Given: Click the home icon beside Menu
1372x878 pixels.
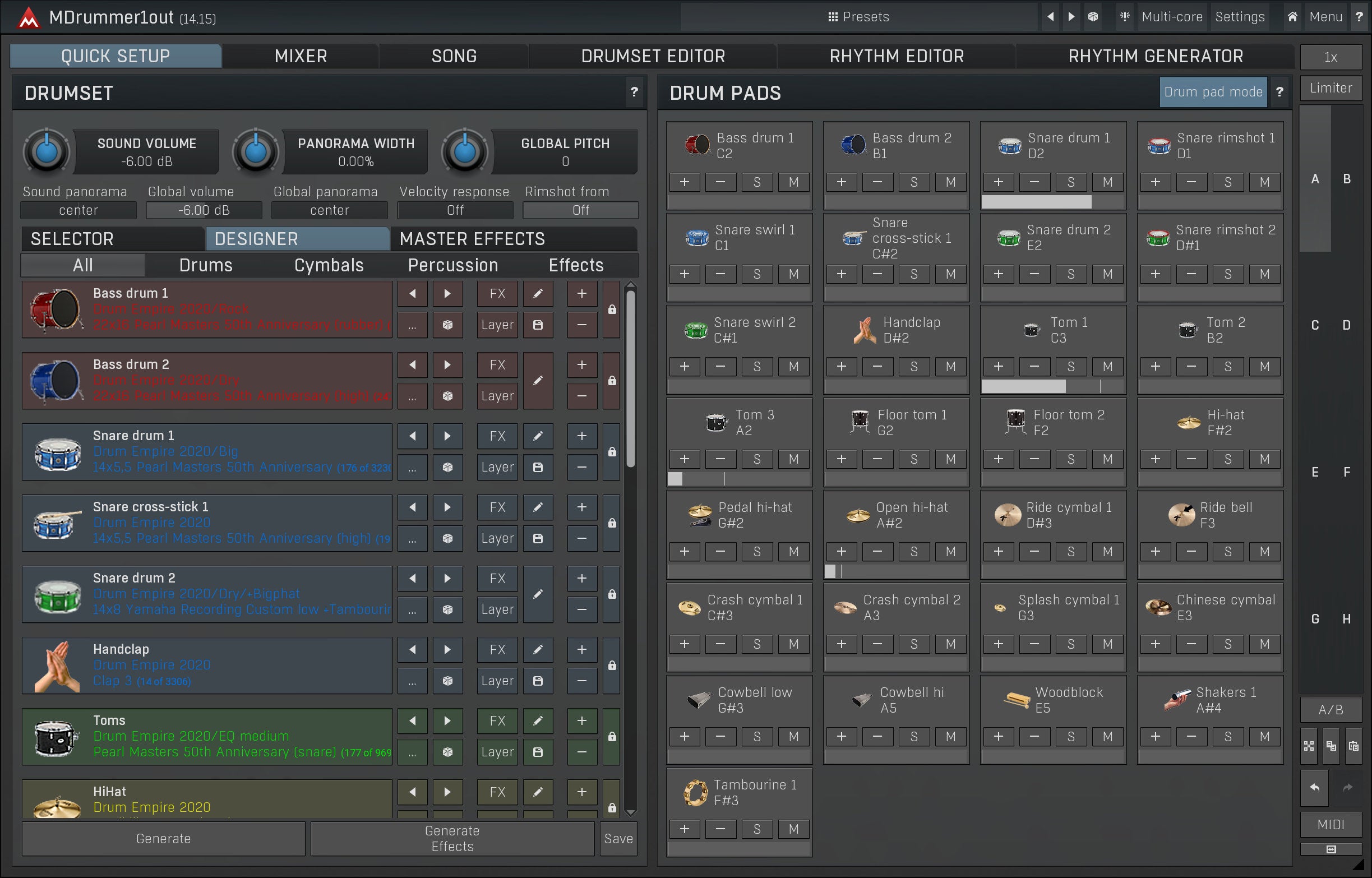Looking at the screenshot, I should tap(1292, 16).
